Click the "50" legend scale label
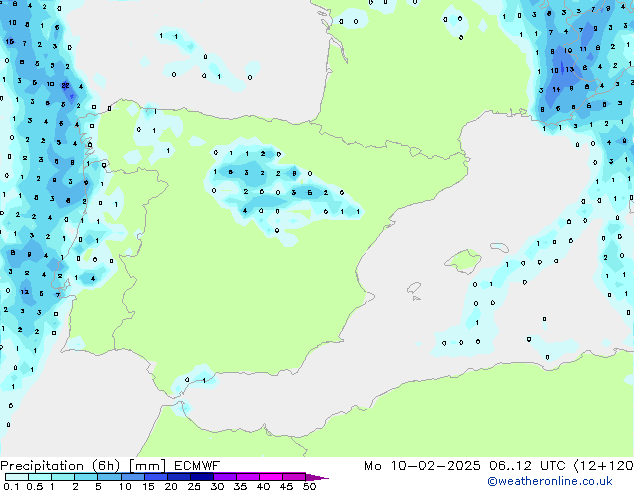 pyautogui.click(x=309, y=486)
